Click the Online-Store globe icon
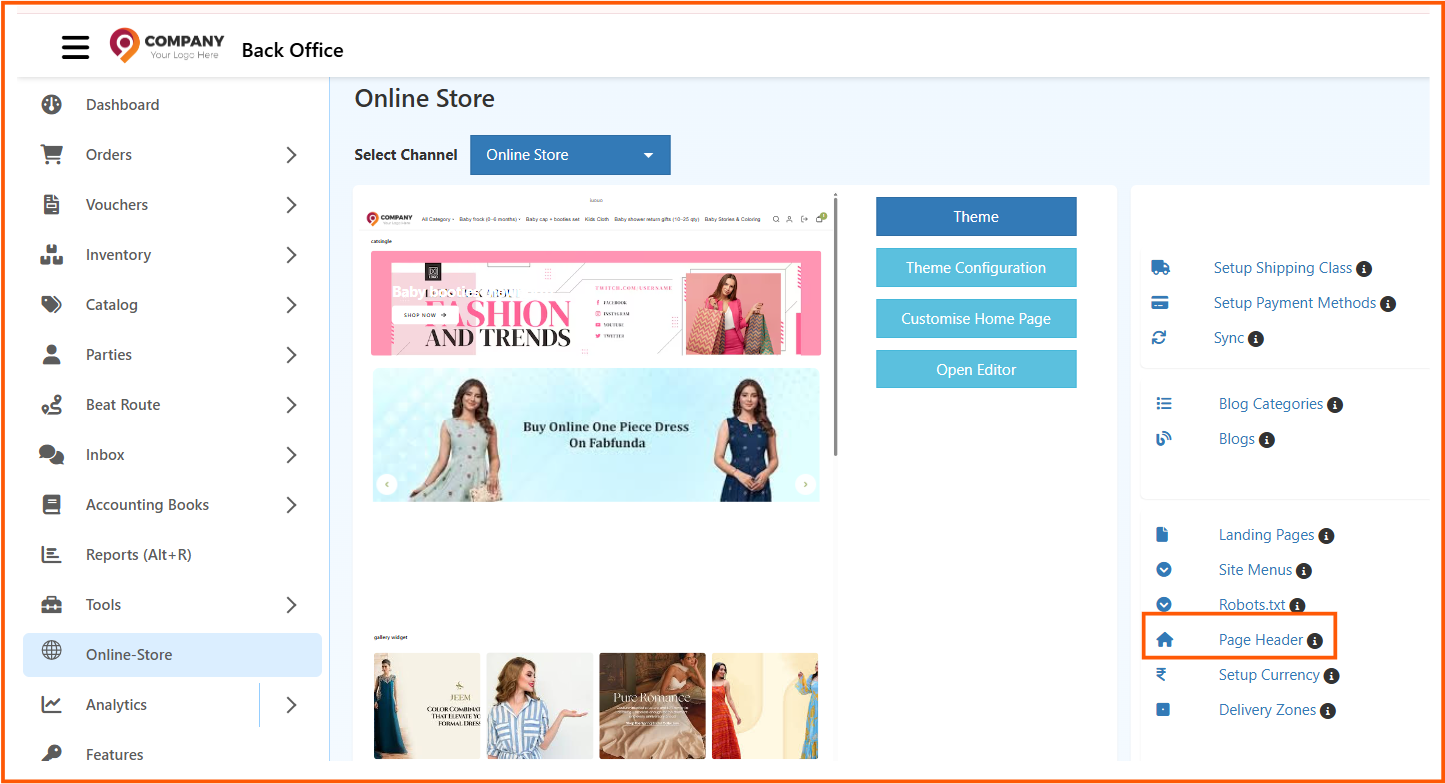 click(51, 654)
